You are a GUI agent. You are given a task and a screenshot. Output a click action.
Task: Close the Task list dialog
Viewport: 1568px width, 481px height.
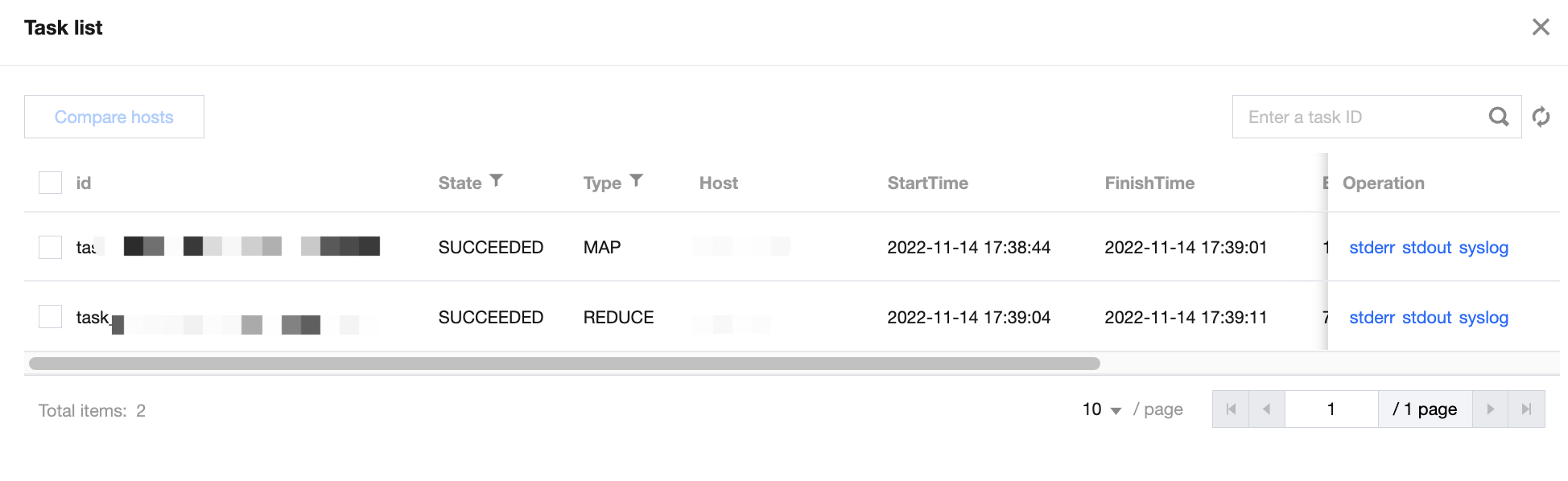(1541, 27)
